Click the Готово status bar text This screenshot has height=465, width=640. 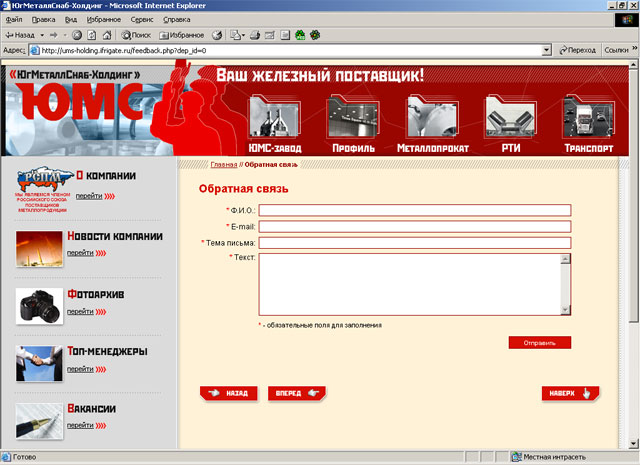24,457
